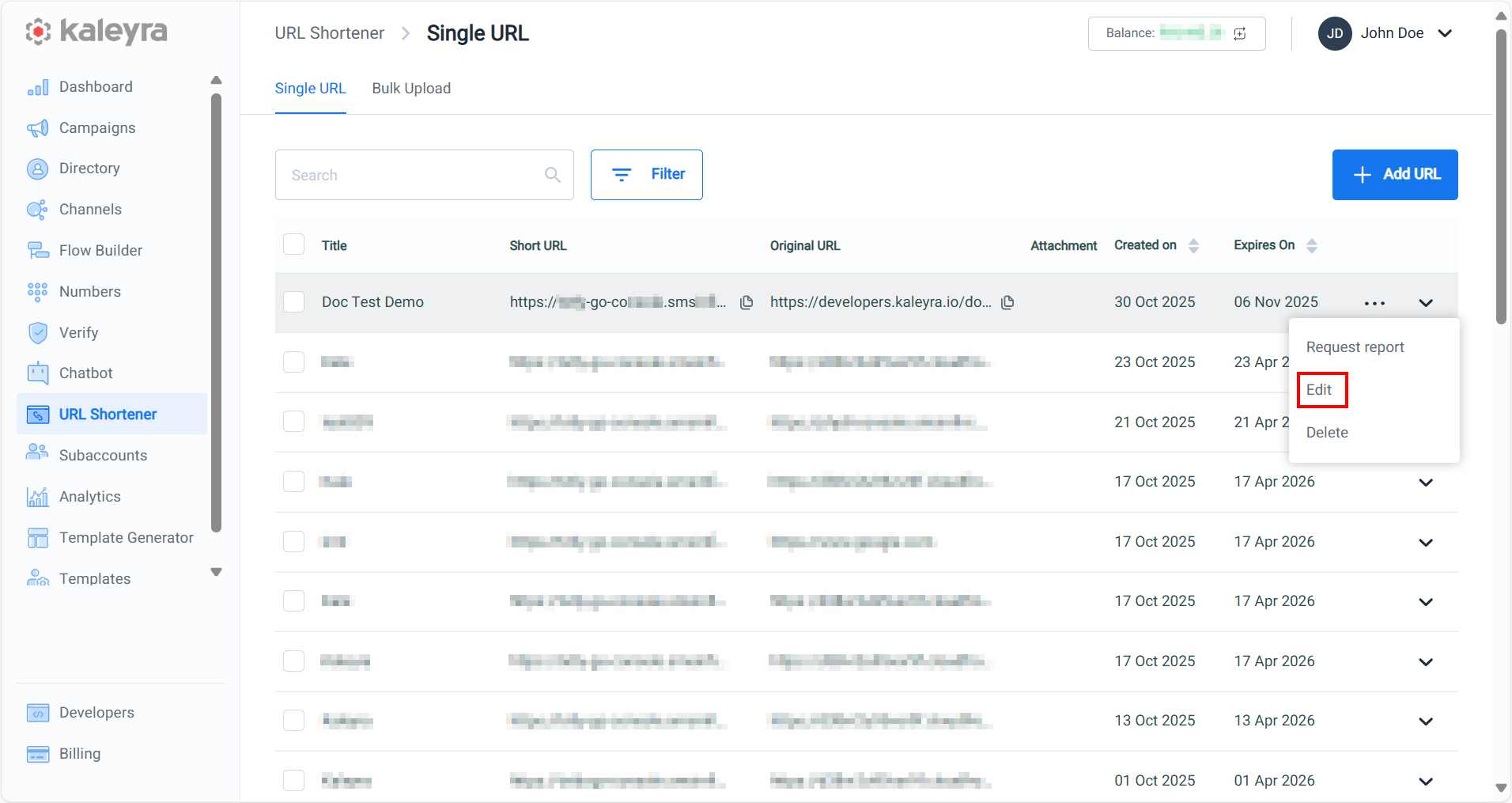The image size is (1512, 803).
Task: Click the kaleyra logo
Action: pos(96,32)
